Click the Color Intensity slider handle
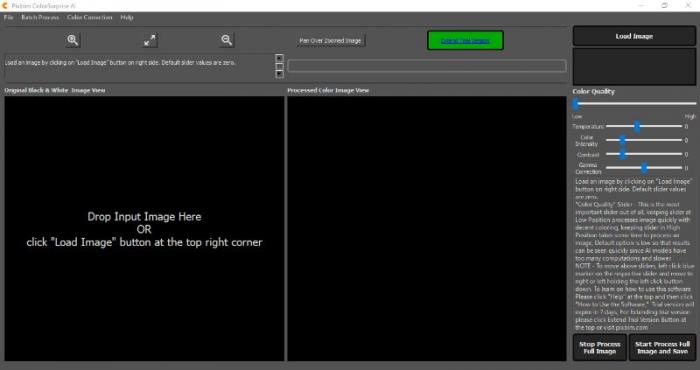The width and height of the screenshot is (700, 370). coord(622,140)
